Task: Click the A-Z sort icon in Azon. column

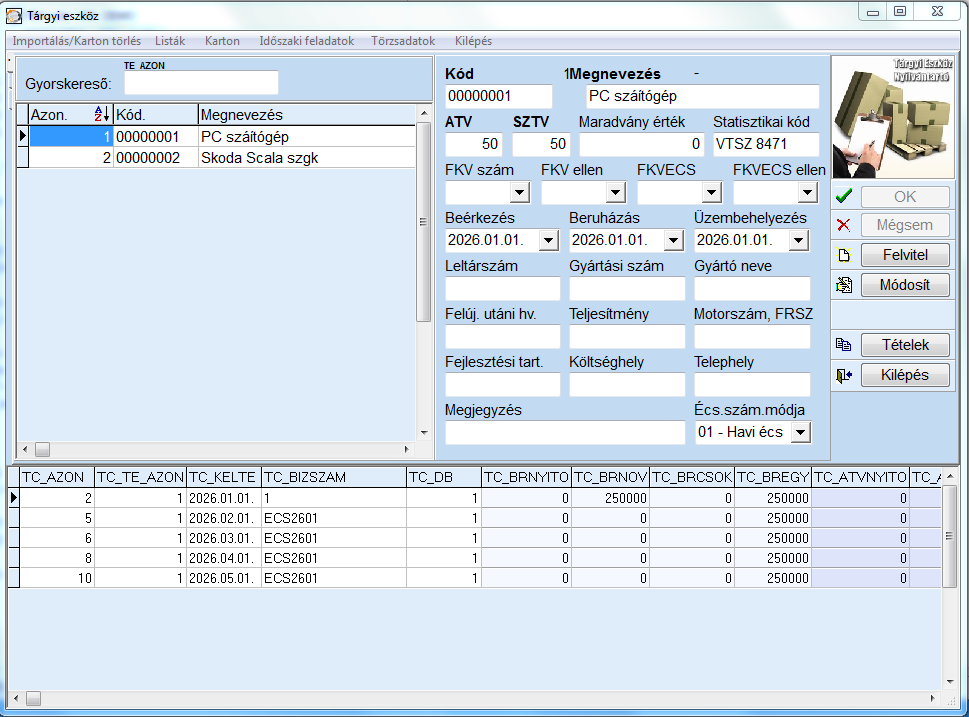Action: (102, 114)
